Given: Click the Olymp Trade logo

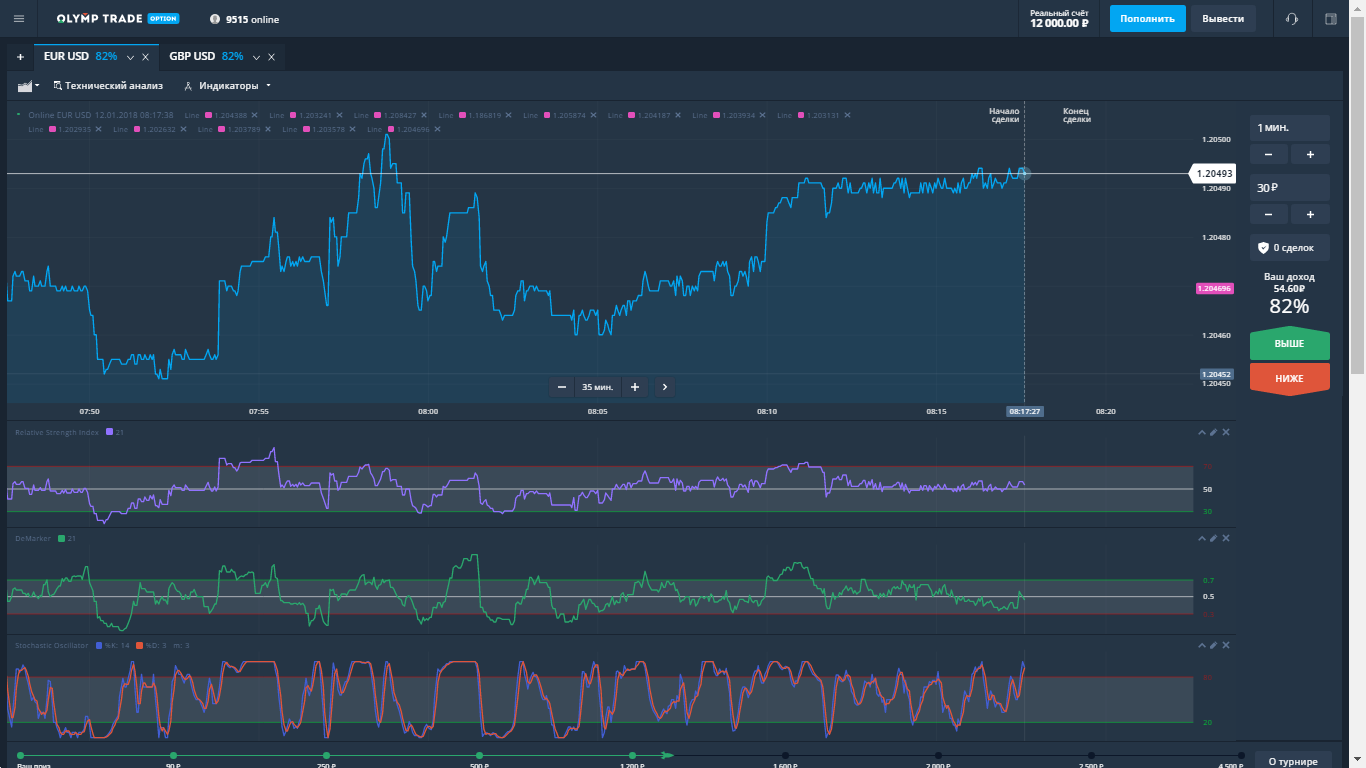Looking at the screenshot, I should point(118,19).
